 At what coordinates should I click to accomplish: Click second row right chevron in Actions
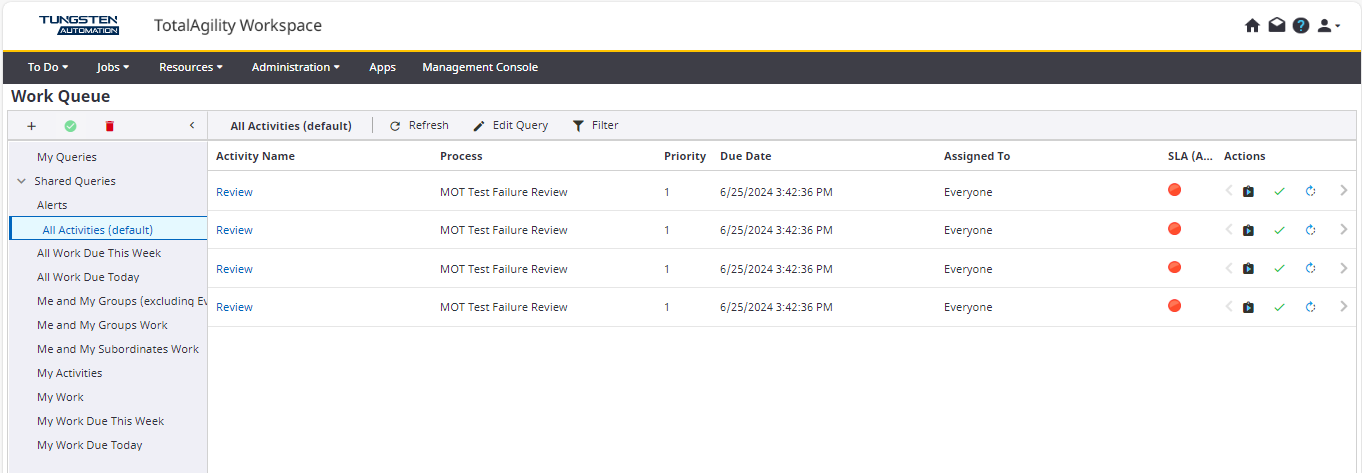[x=1344, y=229]
